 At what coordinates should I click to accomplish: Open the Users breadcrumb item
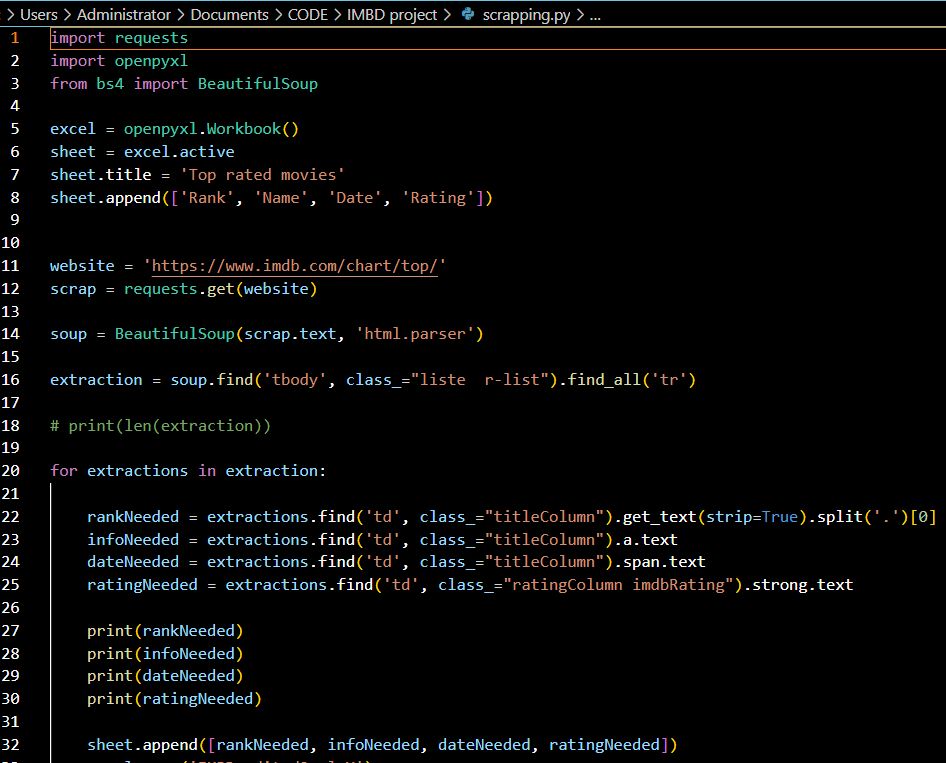[x=38, y=14]
